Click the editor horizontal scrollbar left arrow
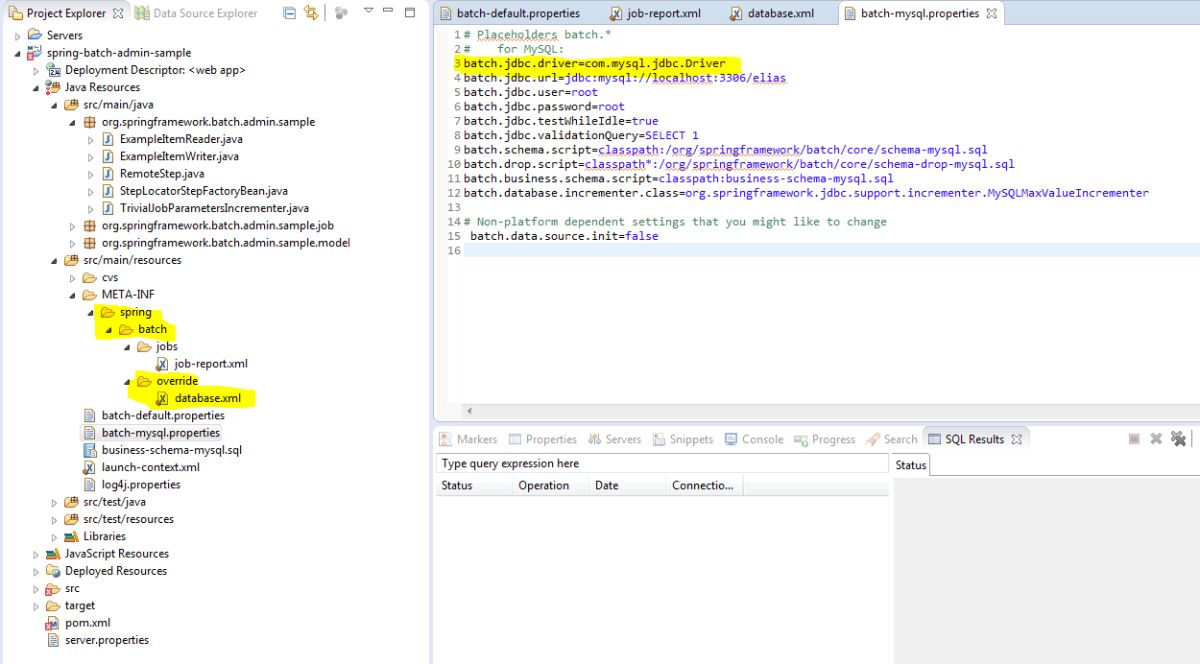Viewport: 1200px width, 664px height. click(469, 411)
